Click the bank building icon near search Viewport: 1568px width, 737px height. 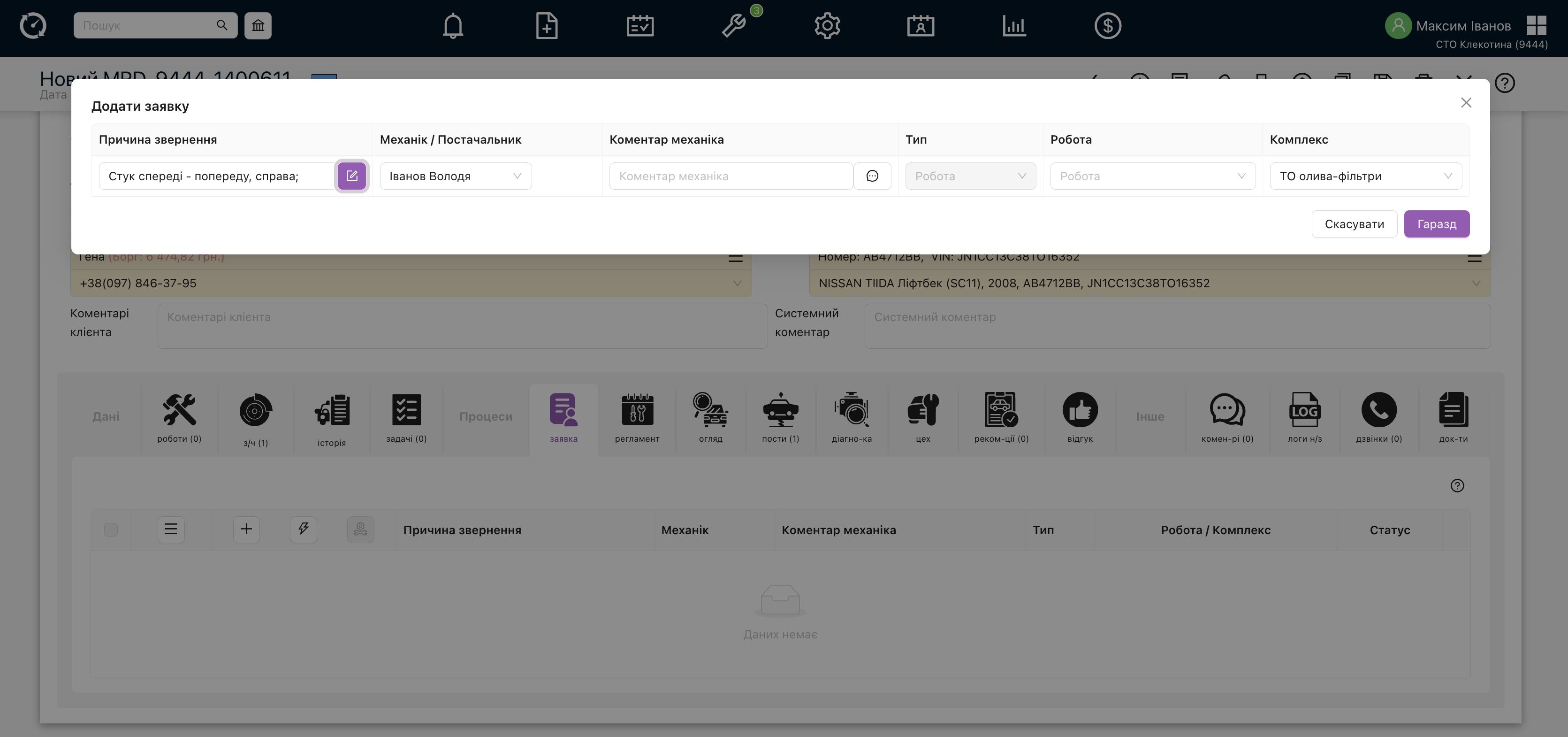coord(258,25)
